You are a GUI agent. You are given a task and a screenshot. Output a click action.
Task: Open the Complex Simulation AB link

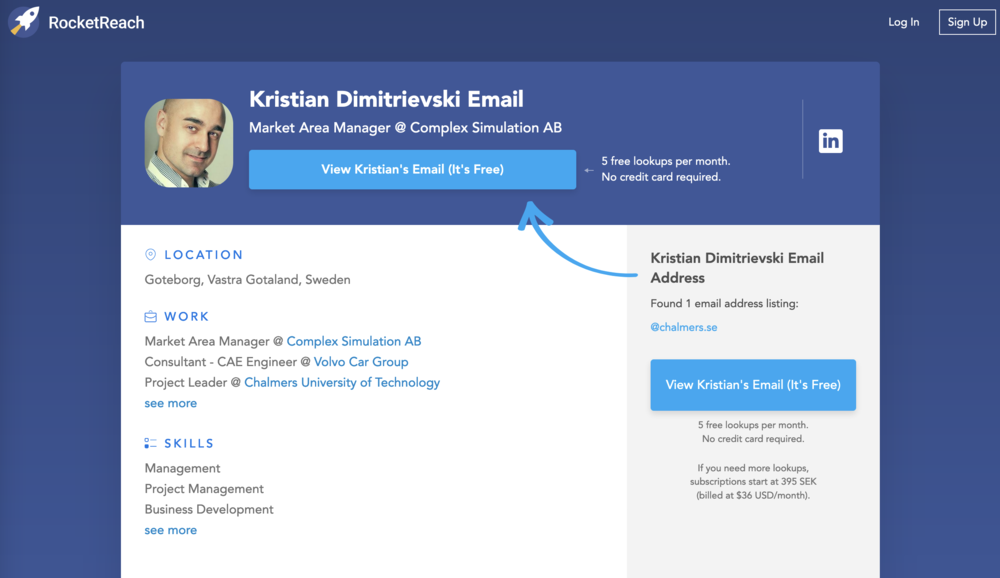click(354, 341)
